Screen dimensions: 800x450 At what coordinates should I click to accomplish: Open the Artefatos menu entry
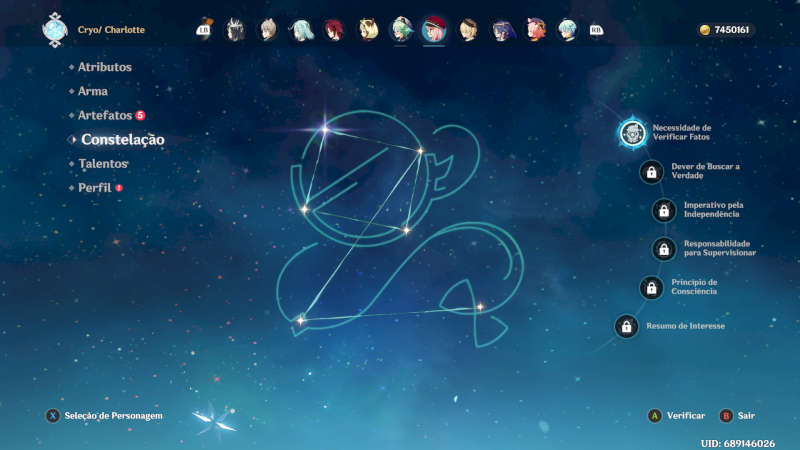pos(105,115)
